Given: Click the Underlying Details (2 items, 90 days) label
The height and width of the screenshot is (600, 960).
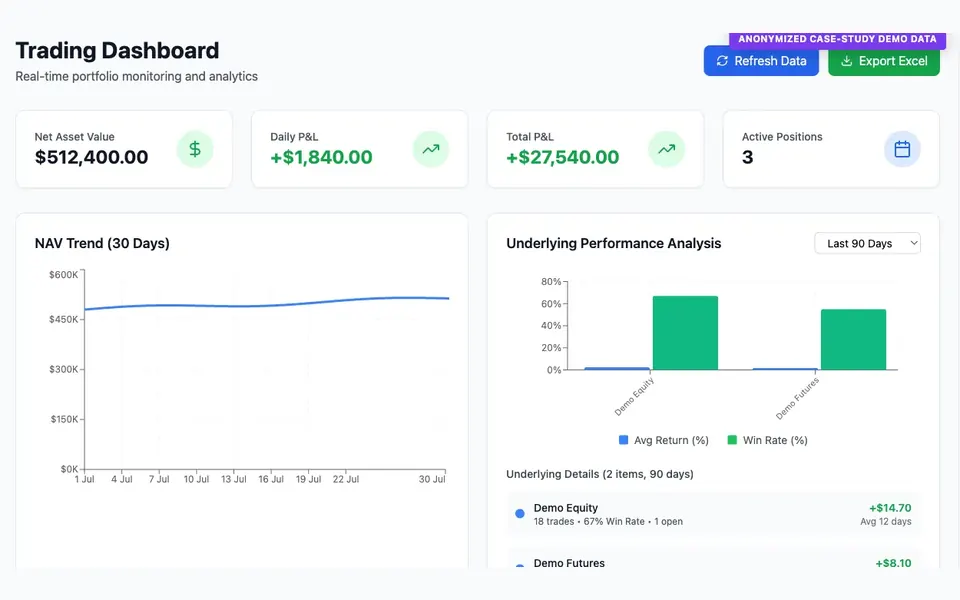Looking at the screenshot, I should (600, 474).
